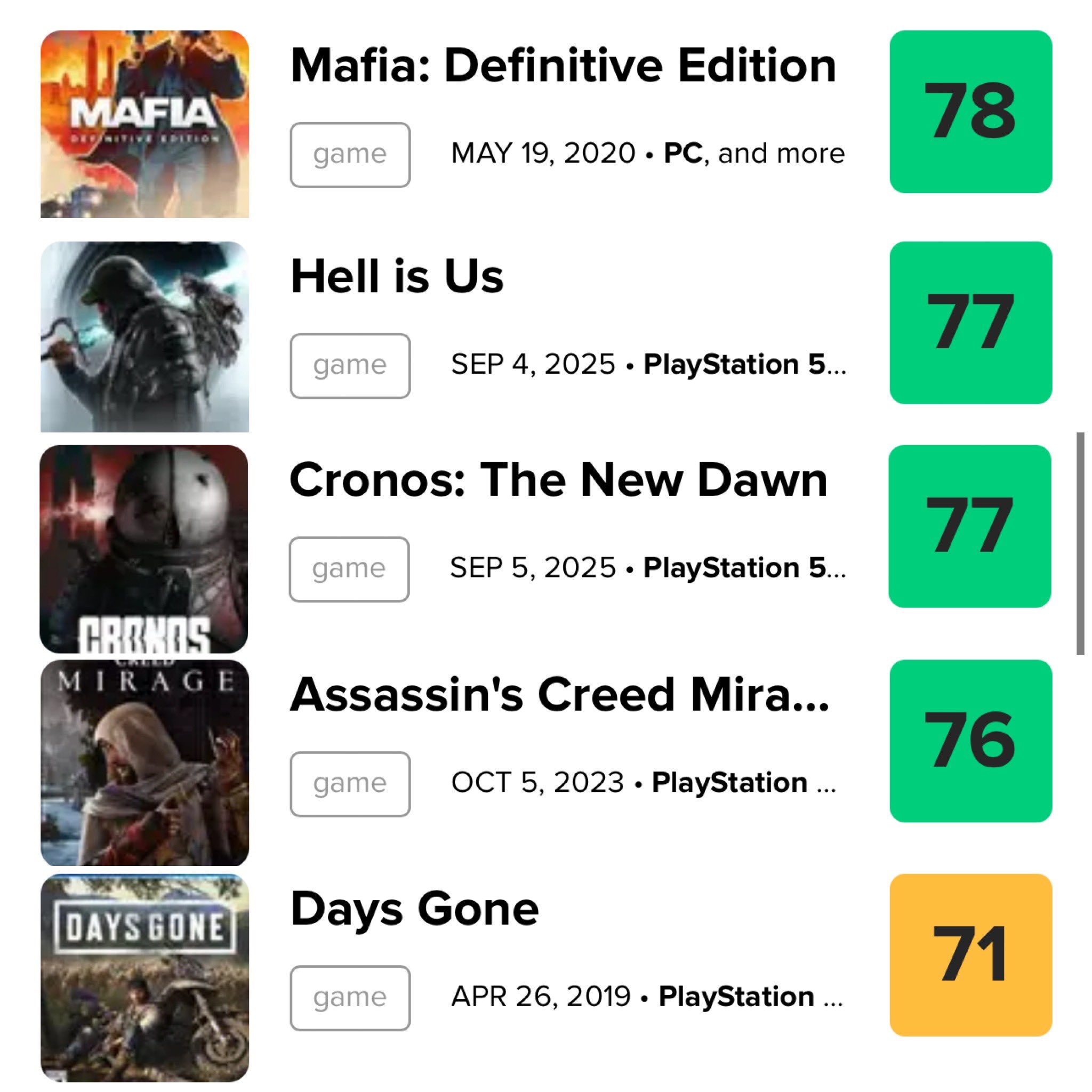1092x1092 pixels.
Task: Select the green 78 Metascore badge
Action: point(970,111)
